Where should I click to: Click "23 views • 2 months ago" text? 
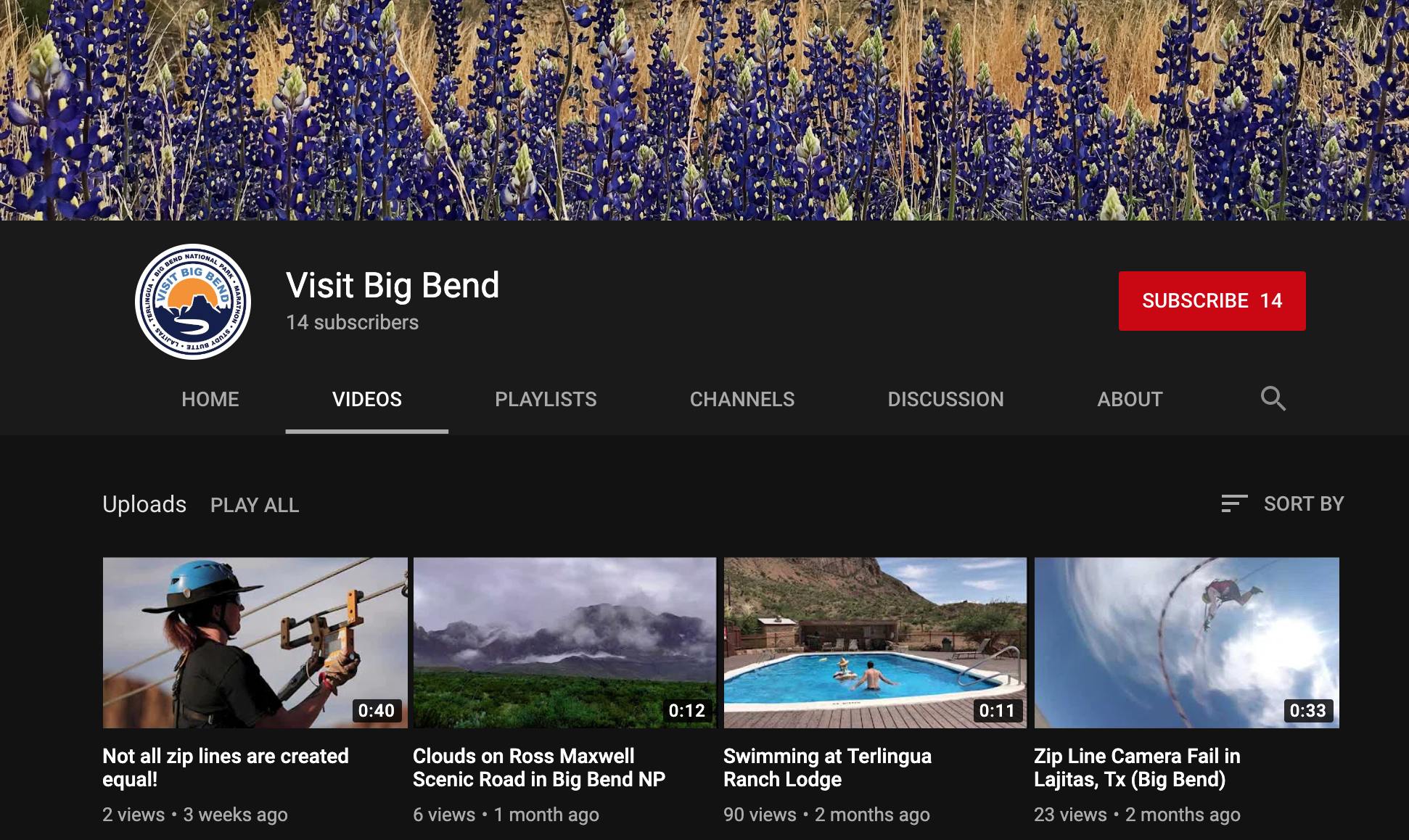1137,815
